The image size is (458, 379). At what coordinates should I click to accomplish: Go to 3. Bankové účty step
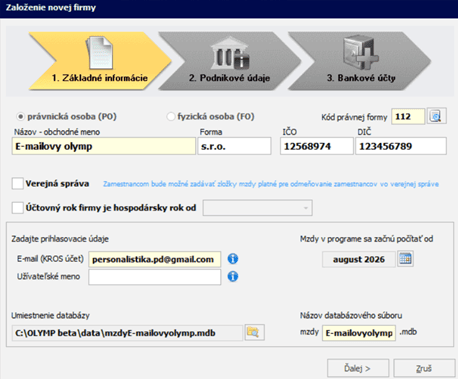click(x=360, y=61)
